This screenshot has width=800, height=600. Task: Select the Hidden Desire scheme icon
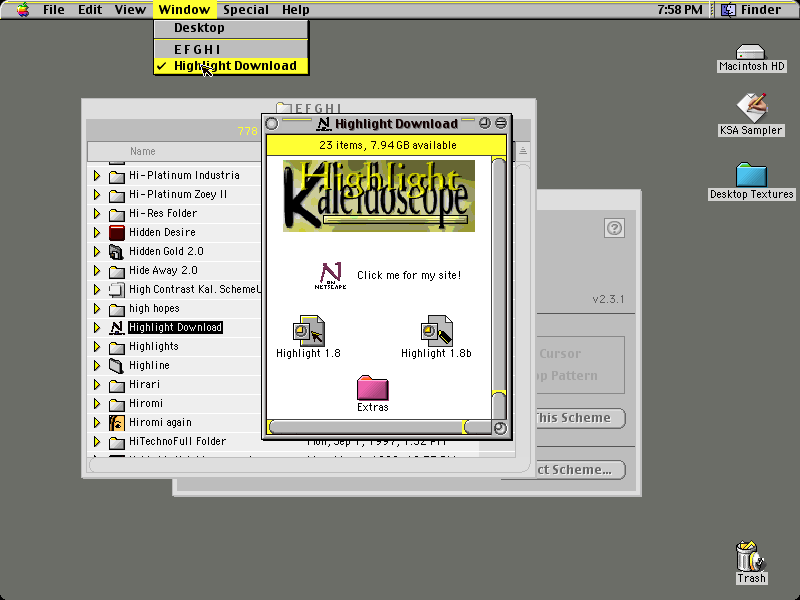tap(117, 233)
